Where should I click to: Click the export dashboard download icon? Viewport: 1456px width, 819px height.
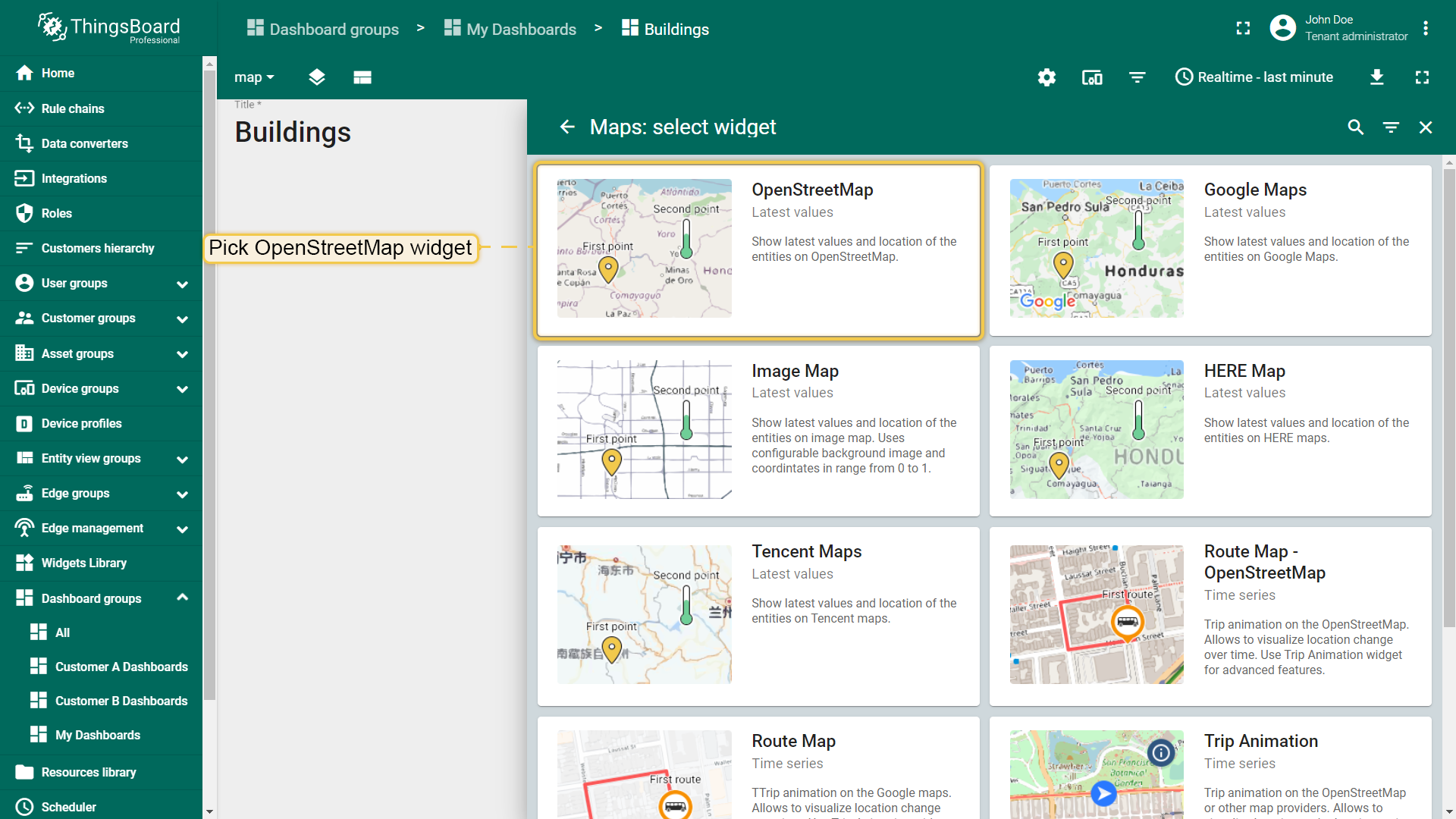1377,77
